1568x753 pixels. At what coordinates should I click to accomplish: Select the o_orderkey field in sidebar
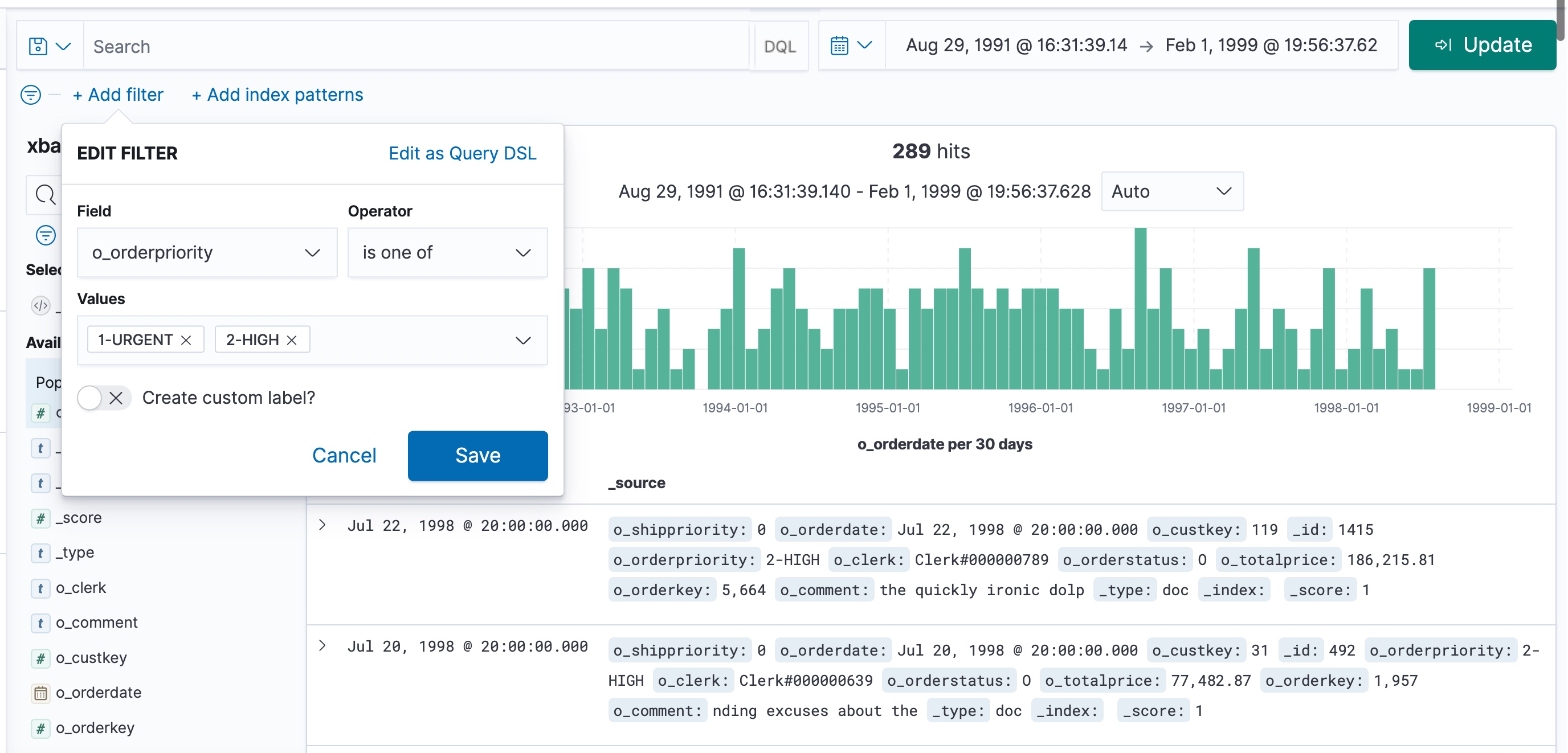tap(95, 728)
